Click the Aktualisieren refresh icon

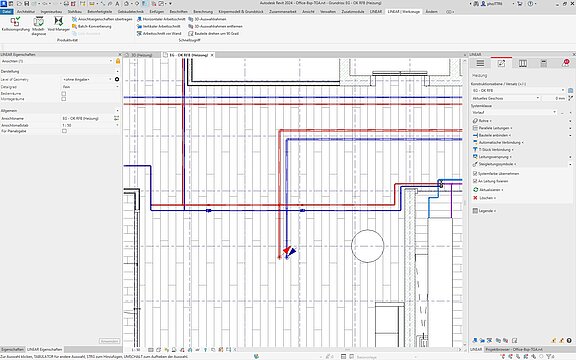pyautogui.click(x=475, y=190)
